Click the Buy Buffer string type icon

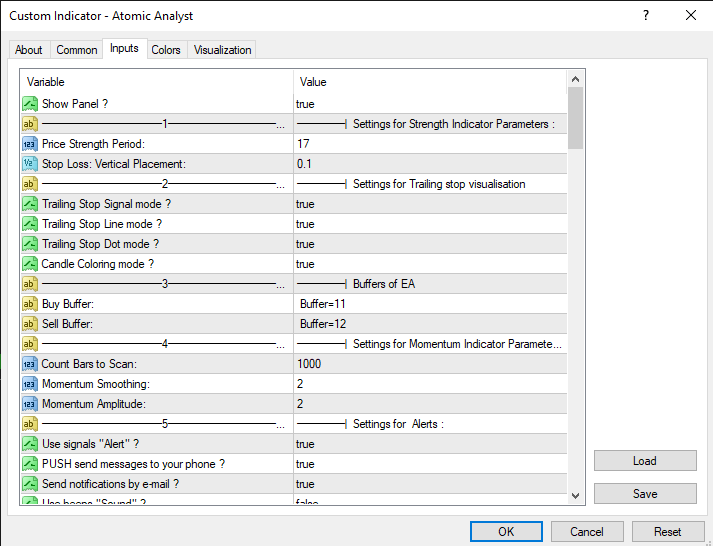pos(29,304)
